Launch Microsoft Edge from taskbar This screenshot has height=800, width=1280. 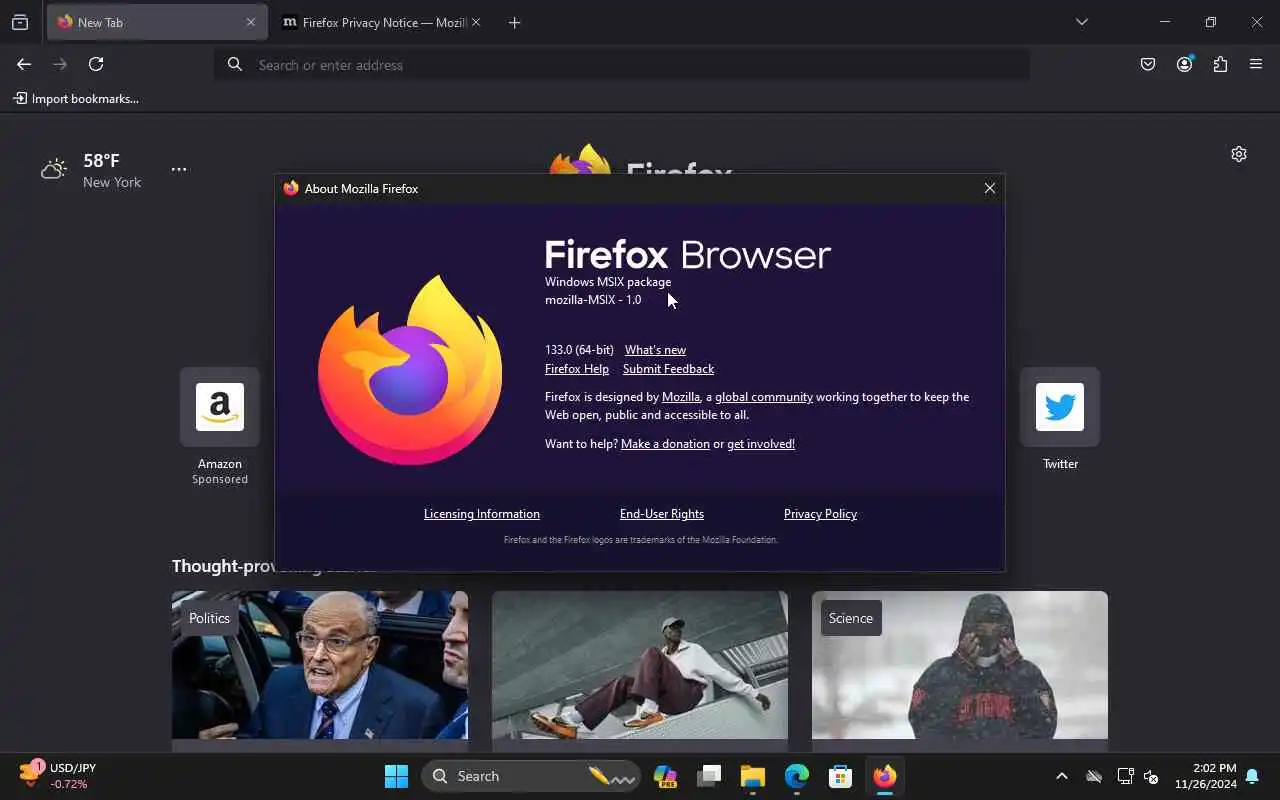tap(797, 776)
